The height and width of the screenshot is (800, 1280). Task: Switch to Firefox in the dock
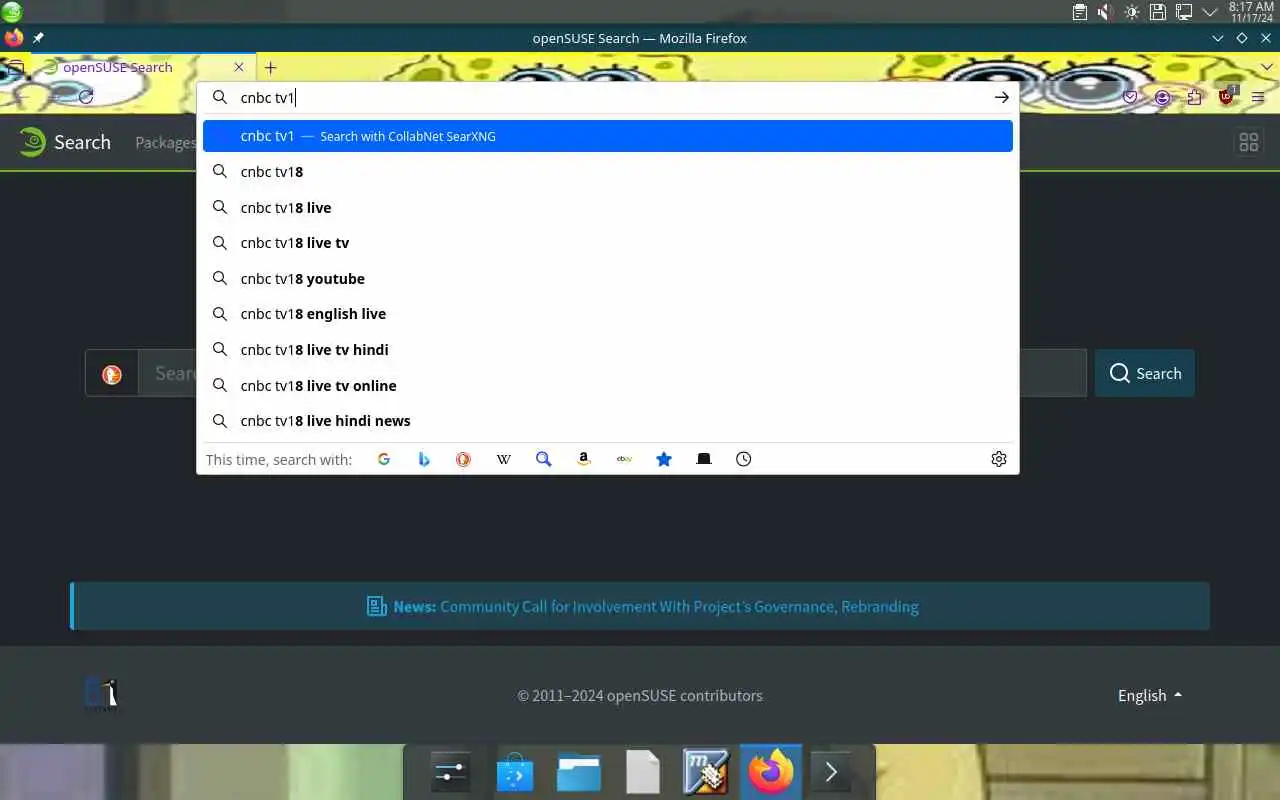point(771,772)
